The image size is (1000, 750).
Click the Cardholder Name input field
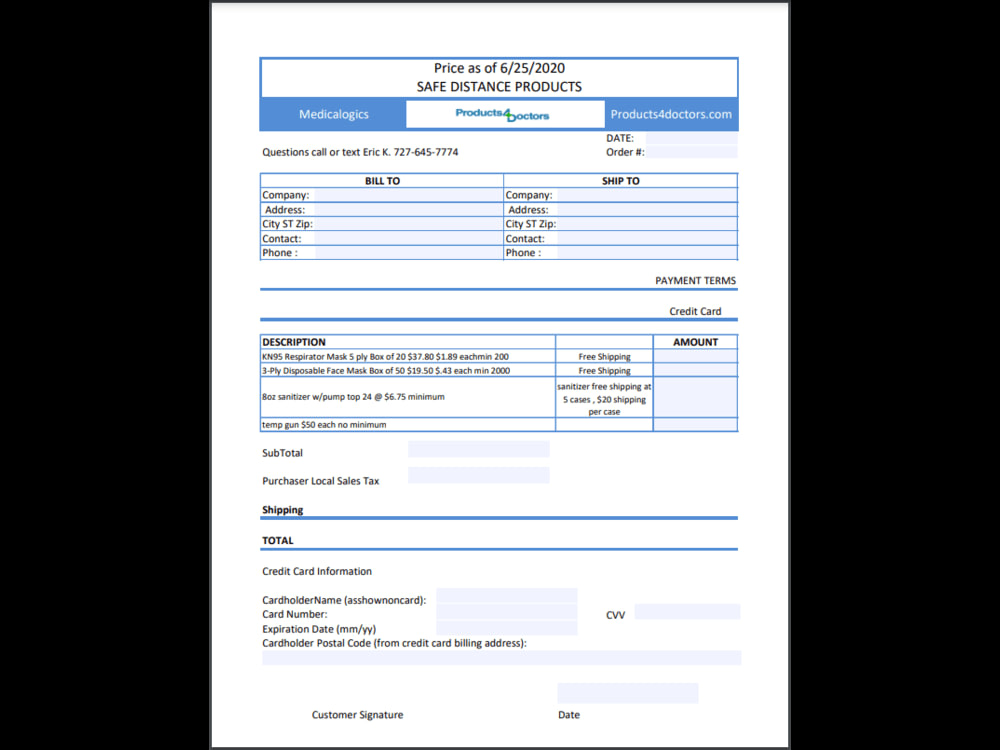click(x=506, y=596)
